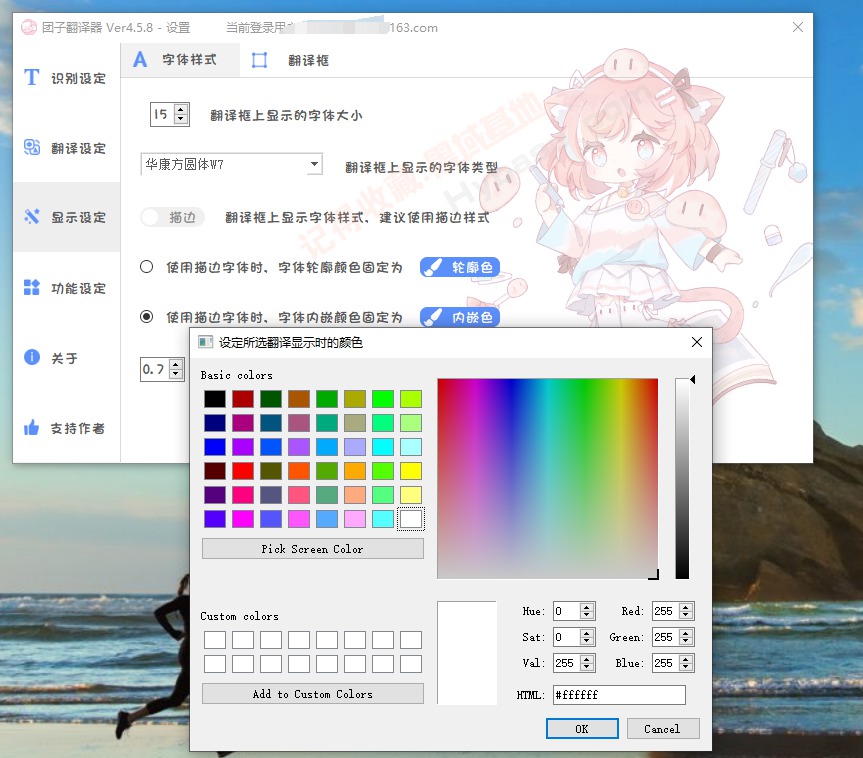Screen dimensions: 863x758
Task: Click the HTML #ffffff hex field
Action: tap(619, 695)
